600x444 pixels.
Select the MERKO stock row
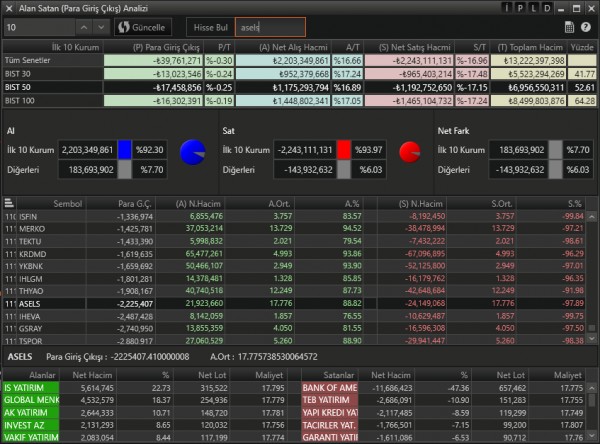click(294, 229)
